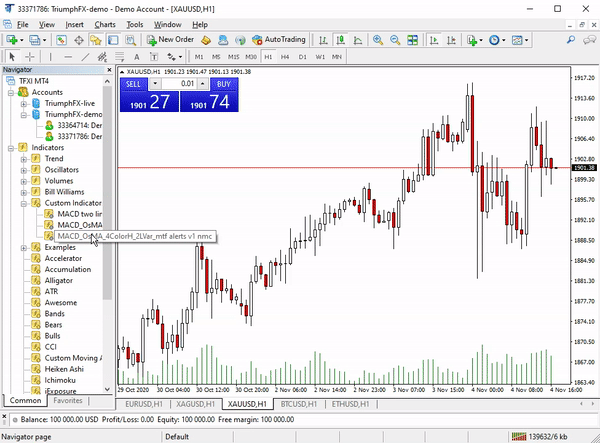The height and width of the screenshot is (443, 600).
Task: Toggle the Chart Shift icon
Action: [451, 40]
